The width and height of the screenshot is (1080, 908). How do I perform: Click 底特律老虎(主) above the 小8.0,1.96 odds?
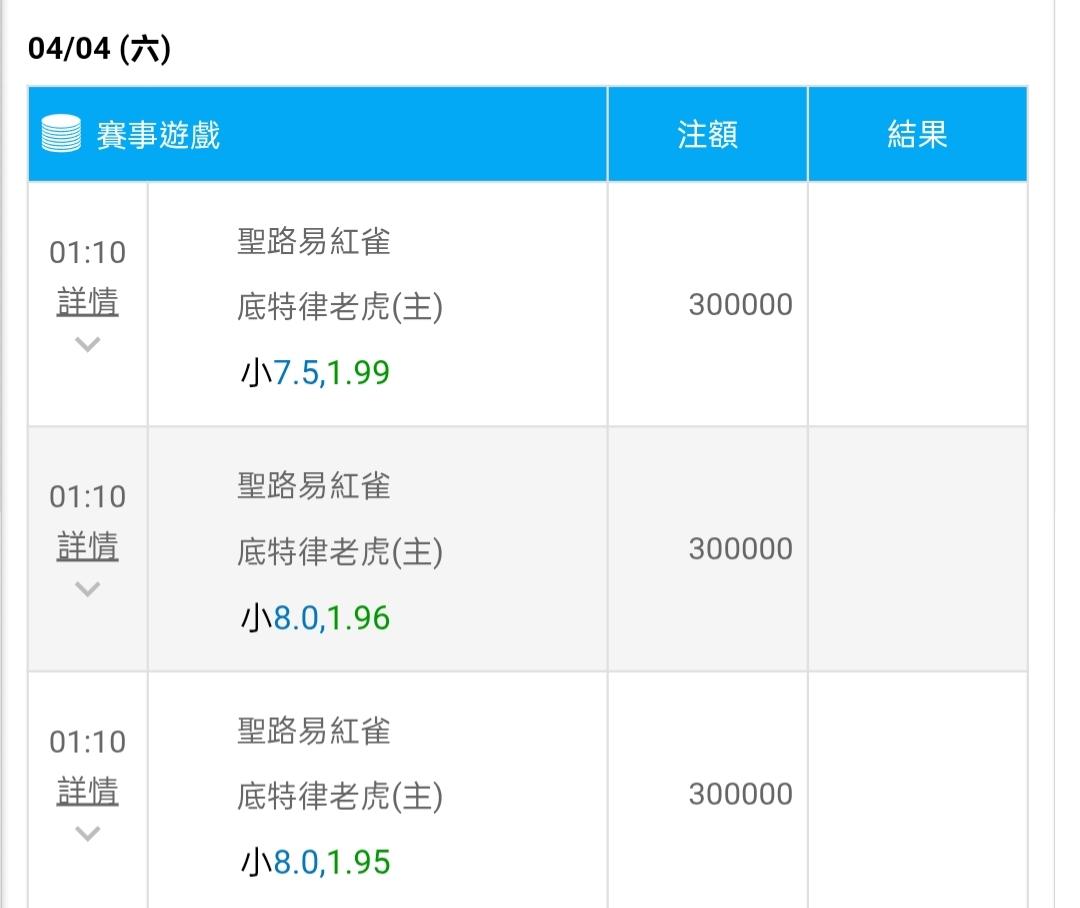pyautogui.click(x=339, y=551)
